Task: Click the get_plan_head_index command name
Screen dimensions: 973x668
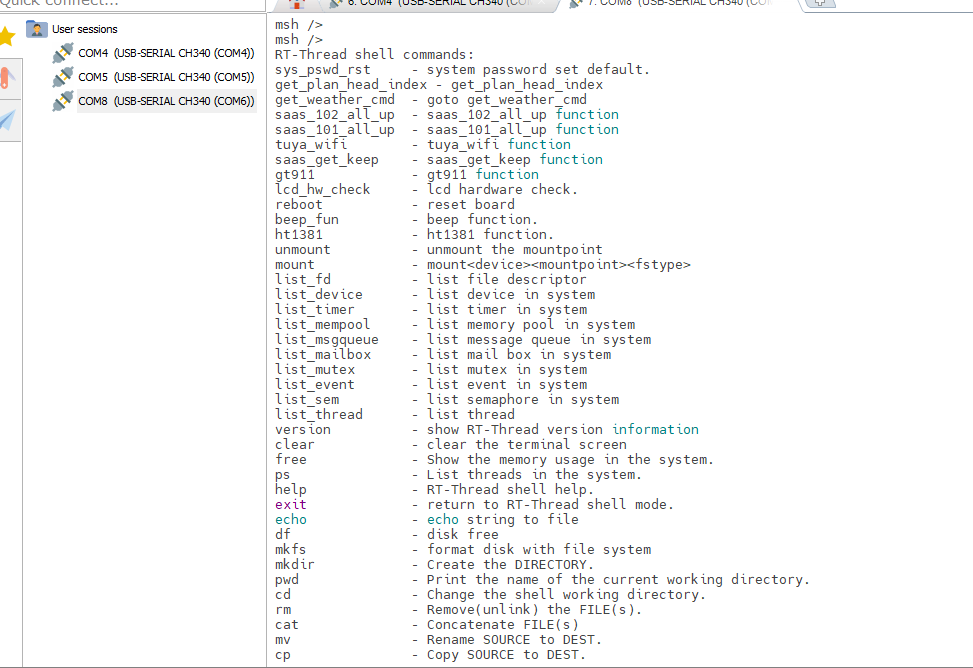Action: coord(351,84)
